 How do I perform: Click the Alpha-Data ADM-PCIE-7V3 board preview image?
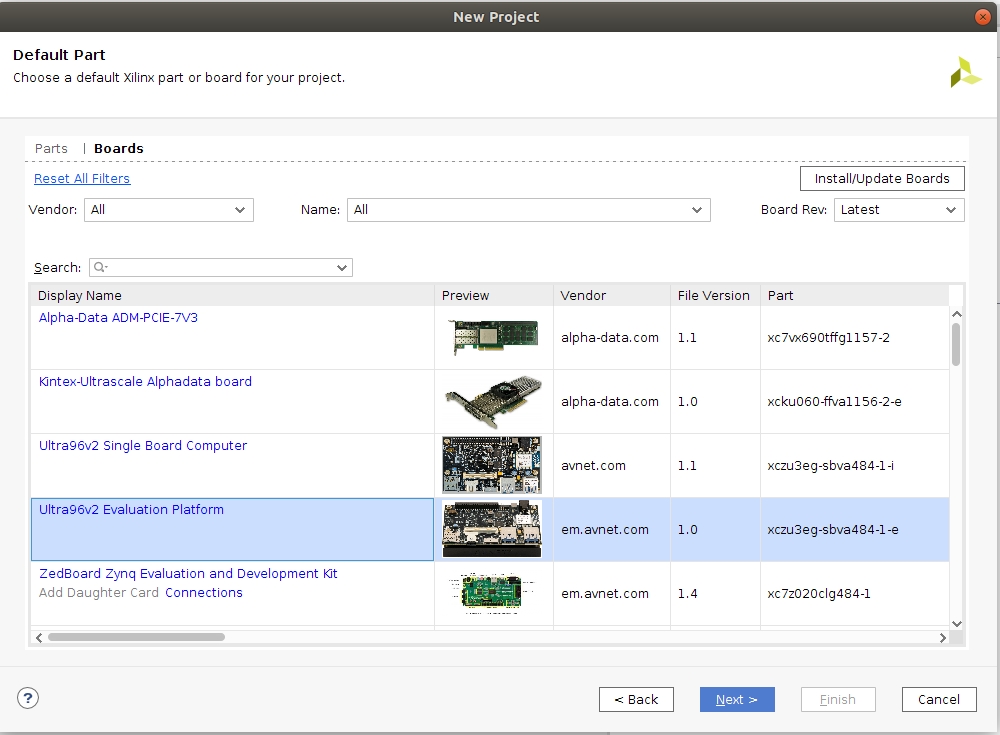[492, 338]
